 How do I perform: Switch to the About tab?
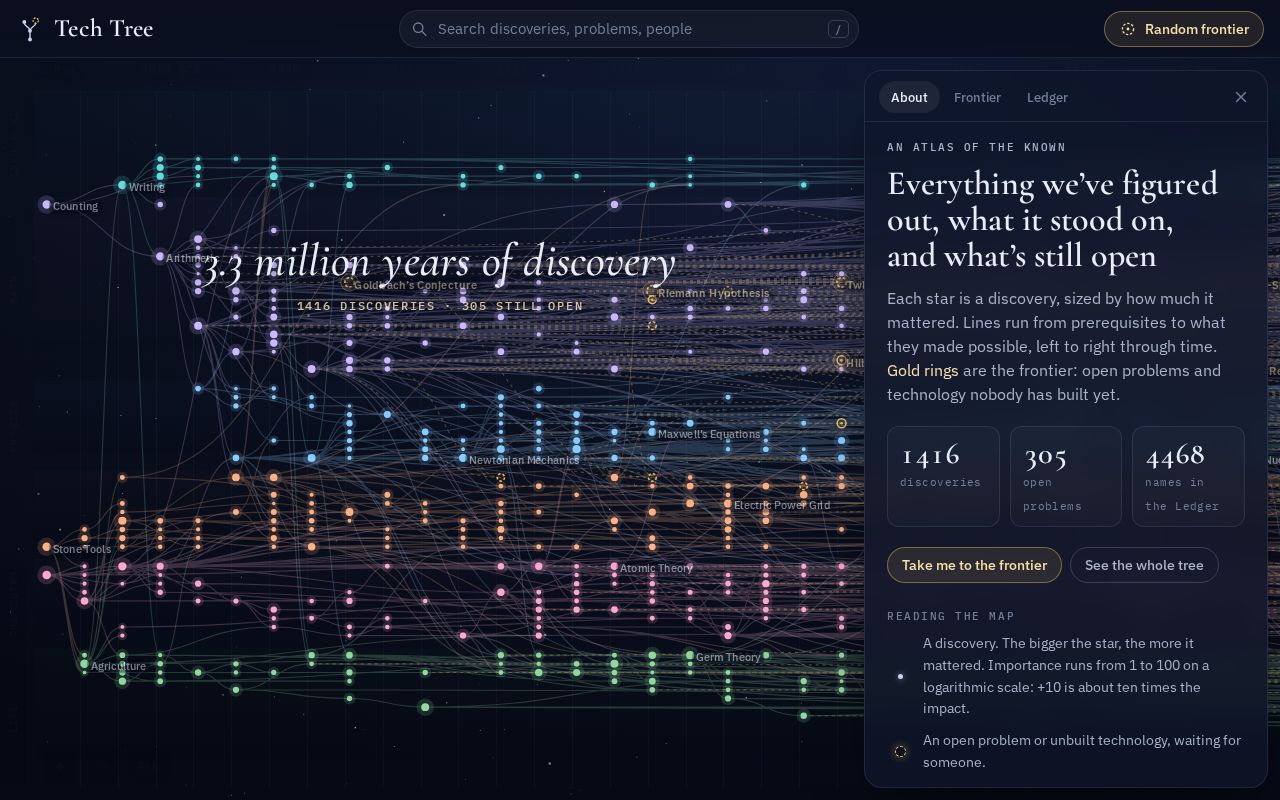point(909,97)
